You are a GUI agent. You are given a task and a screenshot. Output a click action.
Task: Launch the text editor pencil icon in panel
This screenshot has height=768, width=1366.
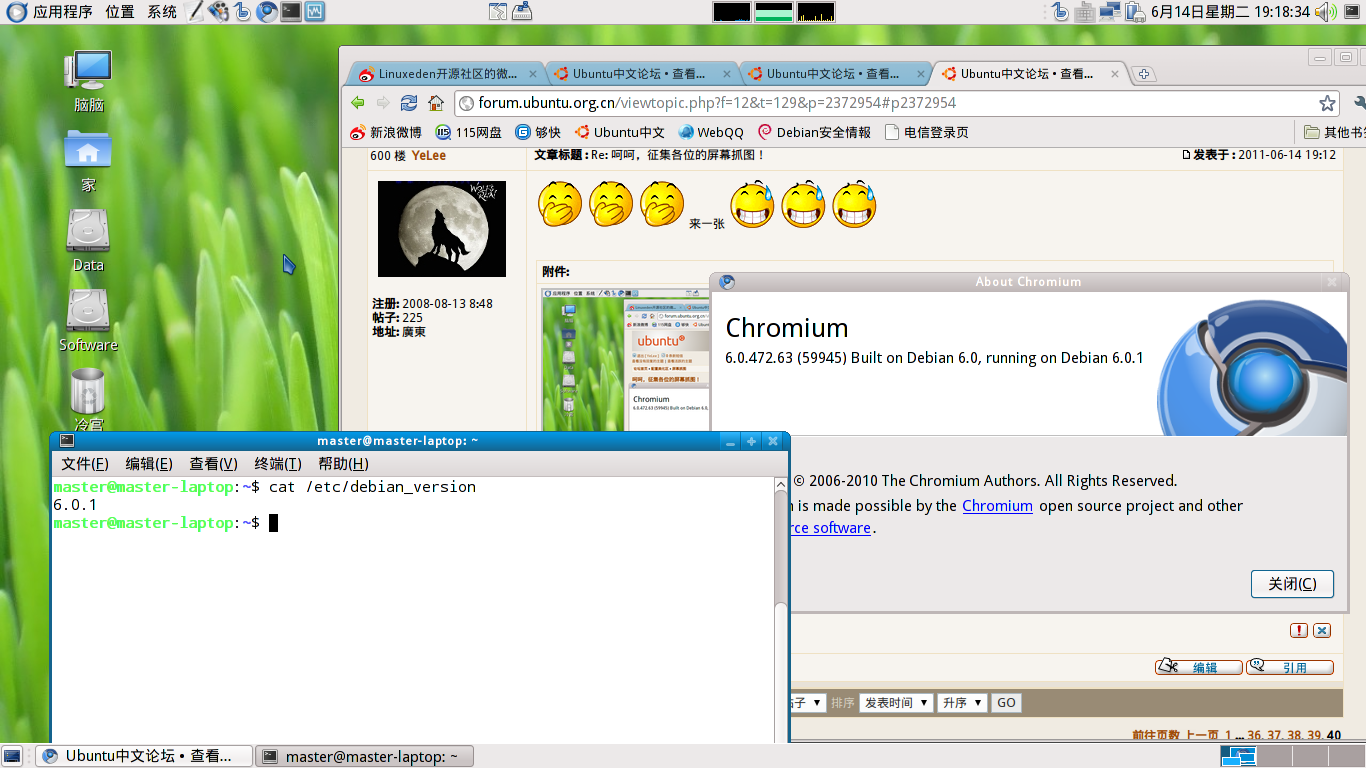(195, 12)
